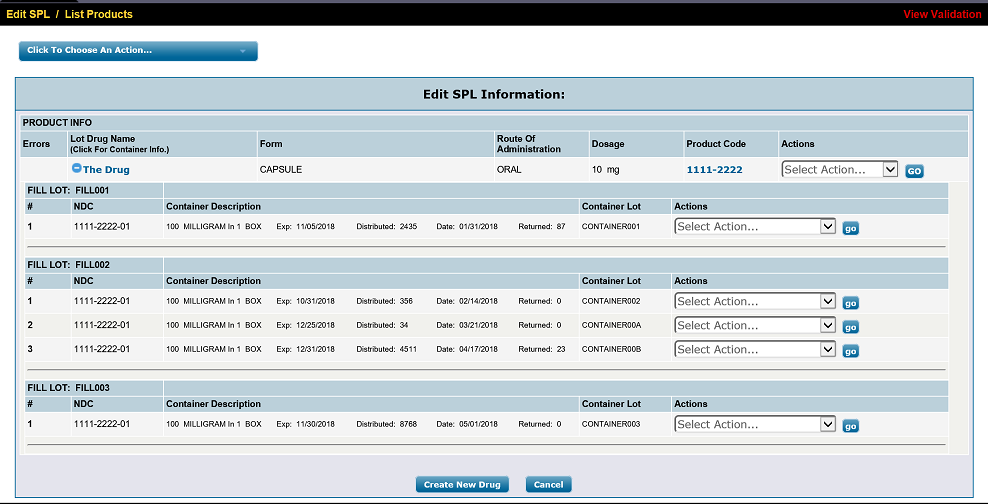This screenshot has height=504, width=988.
Task: Open Select Action dropdown for CONTAINER002
Action: tap(755, 302)
